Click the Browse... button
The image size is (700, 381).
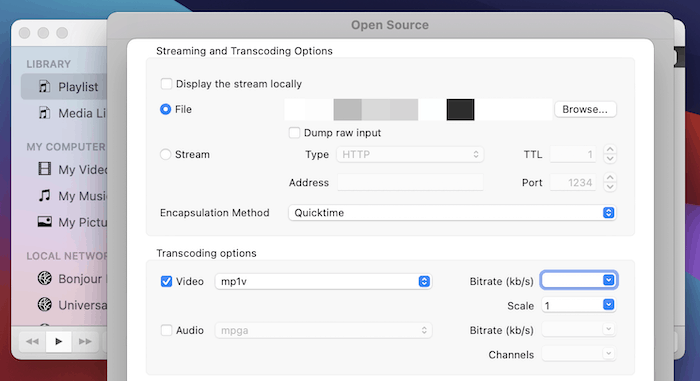(x=585, y=109)
